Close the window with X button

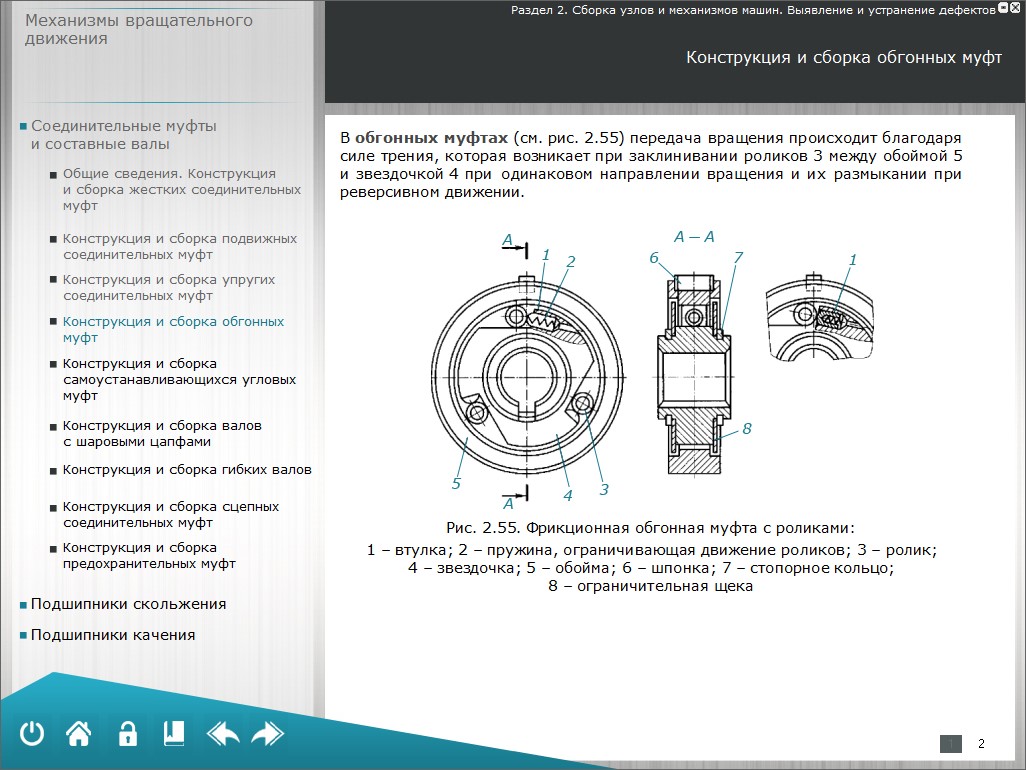[x=1017, y=8]
